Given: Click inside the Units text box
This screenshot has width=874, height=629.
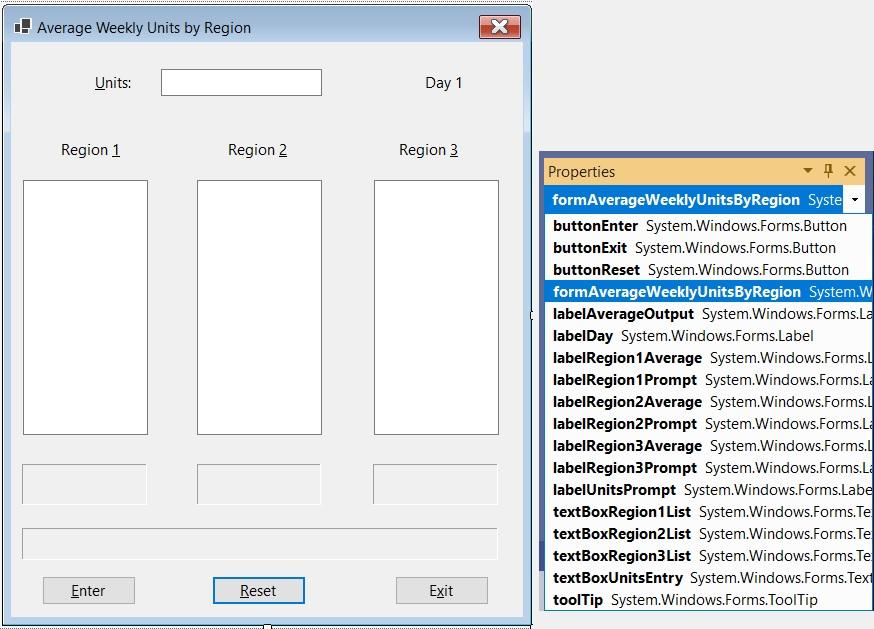Looking at the screenshot, I should [240, 82].
